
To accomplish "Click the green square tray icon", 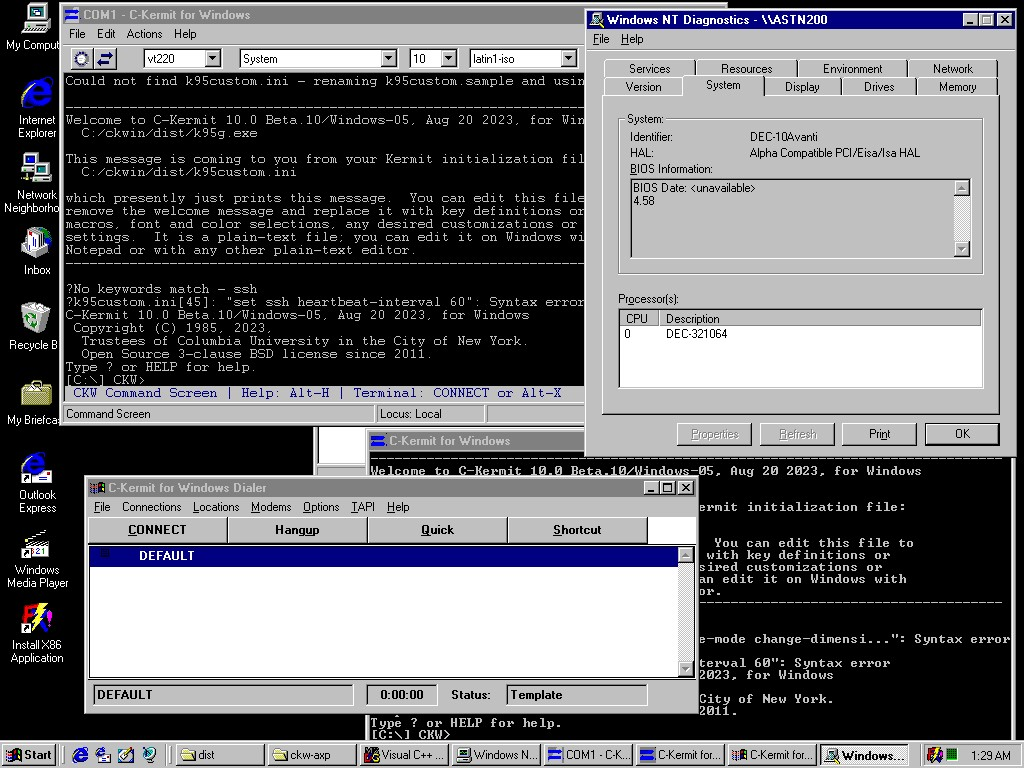I will (x=953, y=755).
